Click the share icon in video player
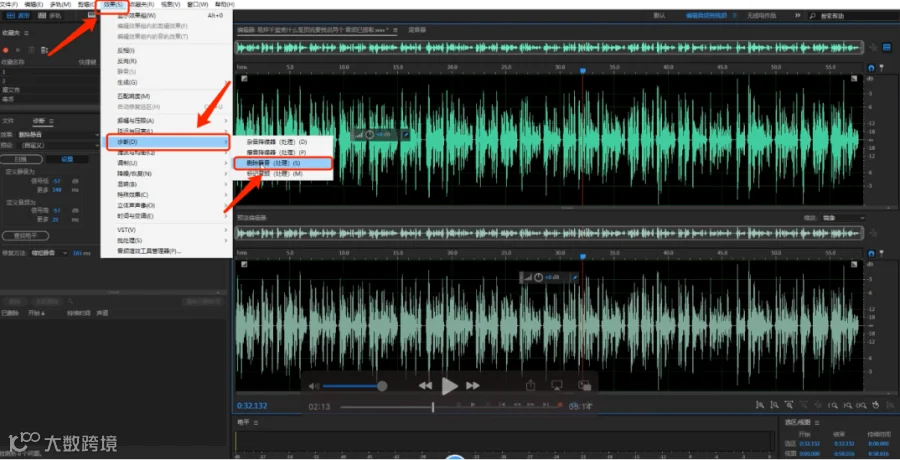The width and height of the screenshot is (900, 460). coord(530,385)
